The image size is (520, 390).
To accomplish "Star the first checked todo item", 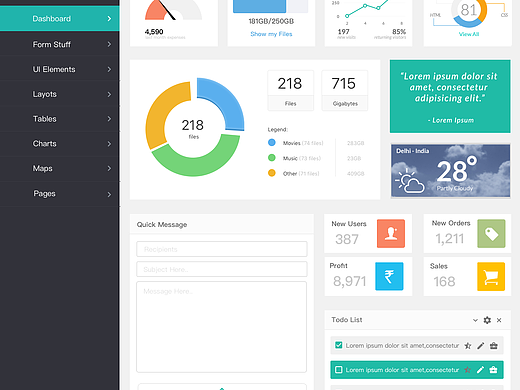I will [x=468, y=346].
